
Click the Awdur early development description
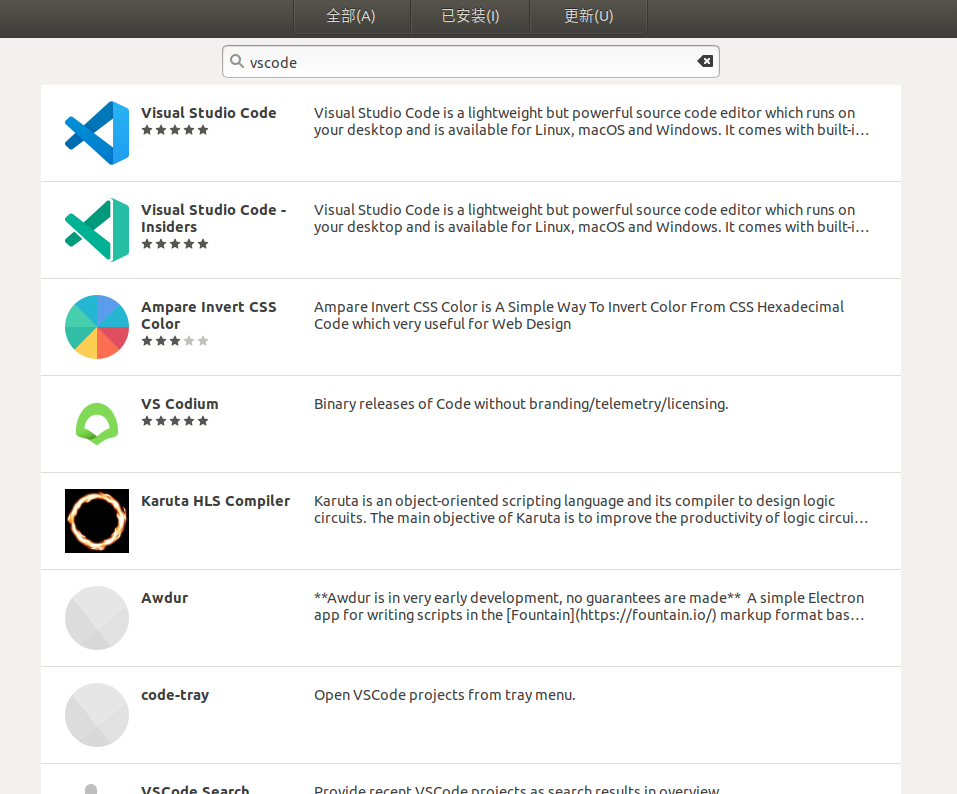(589, 607)
